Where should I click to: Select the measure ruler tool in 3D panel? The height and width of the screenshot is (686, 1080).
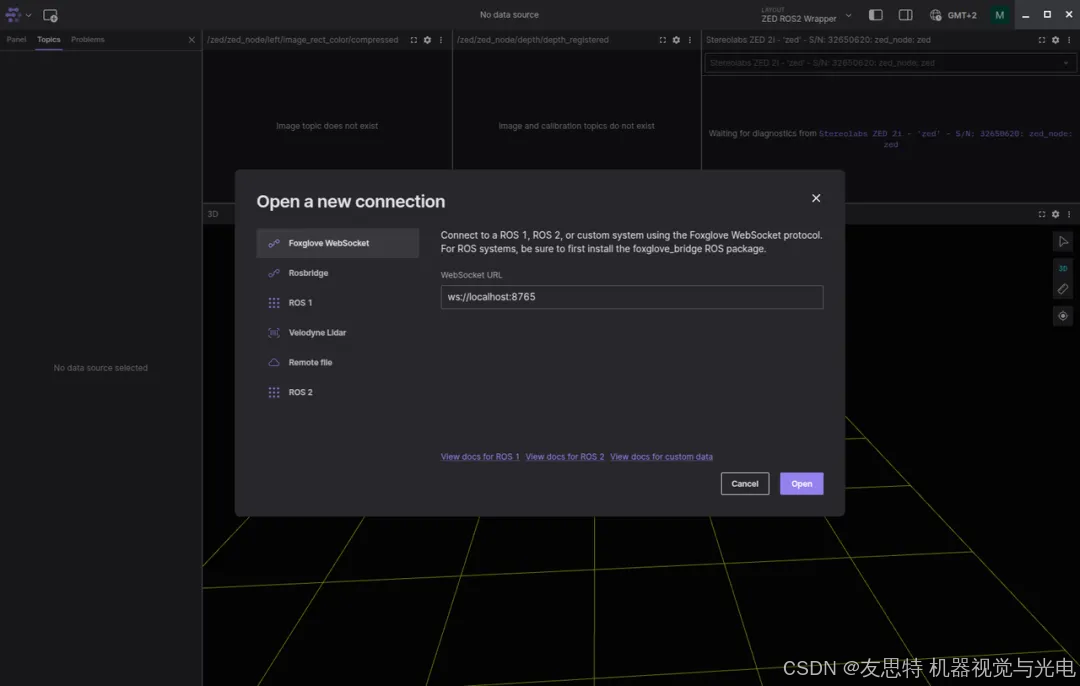pyautogui.click(x=1063, y=289)
